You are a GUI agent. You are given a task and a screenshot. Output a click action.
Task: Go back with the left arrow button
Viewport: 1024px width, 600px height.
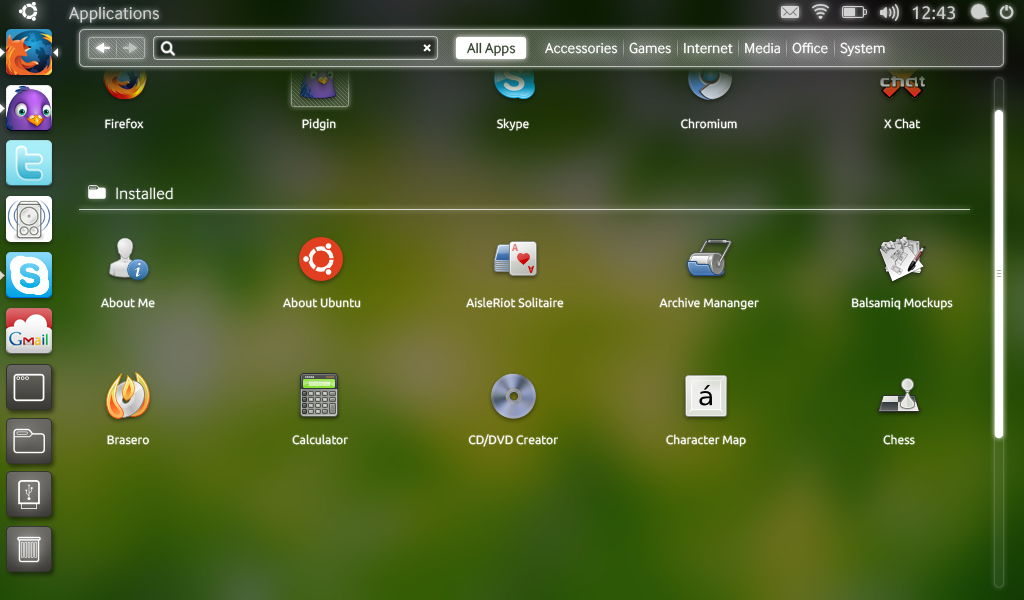[x=103, y=48]
